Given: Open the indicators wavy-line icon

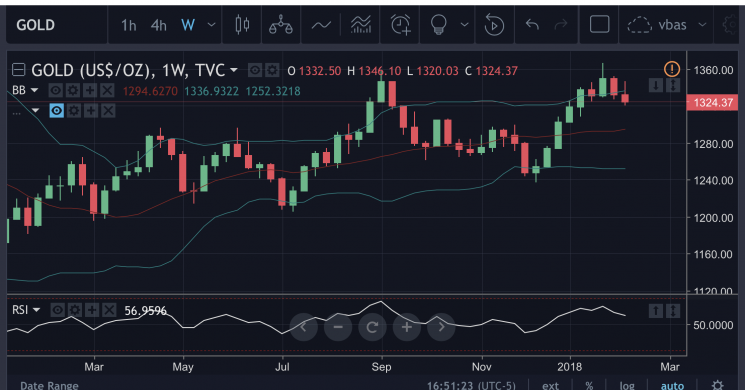Looking at the screenshot, I should 321,25.
